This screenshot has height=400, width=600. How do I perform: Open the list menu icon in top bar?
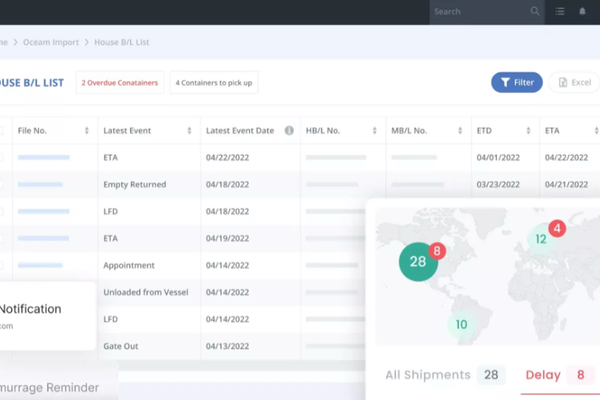(560, 11)
